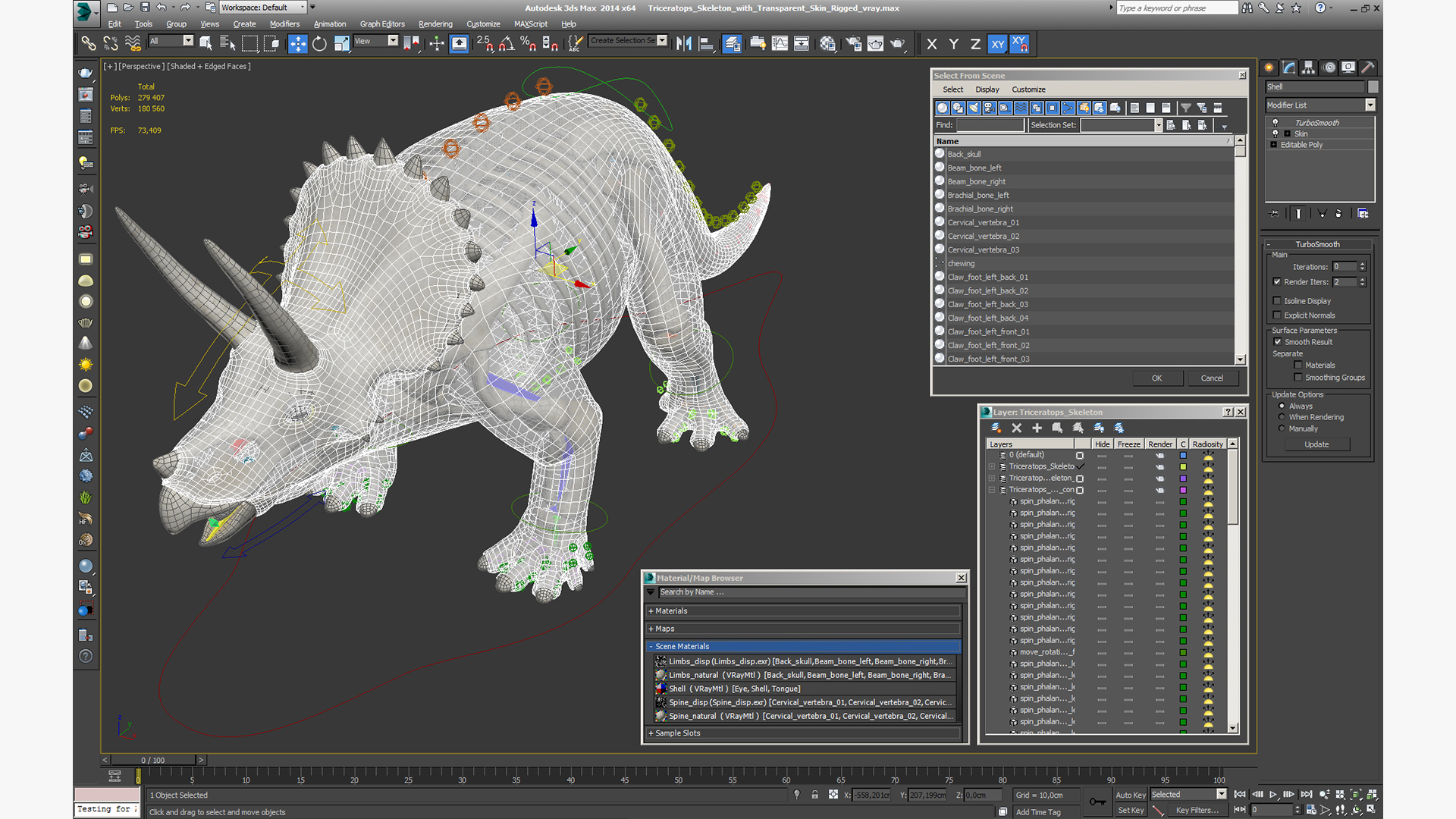Click the Mirror tool icon
The width and height of the screenshot is (1456, 819).
coord(683,43)
